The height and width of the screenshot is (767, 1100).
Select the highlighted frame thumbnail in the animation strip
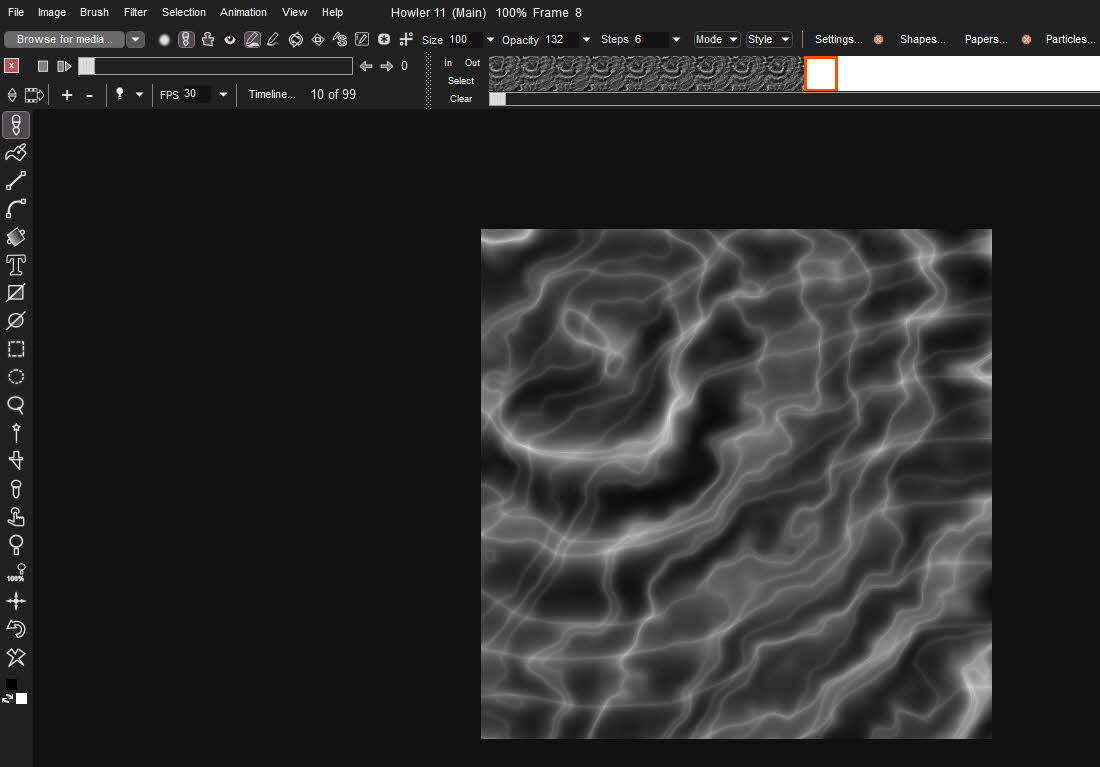click(x=820, y=73)
